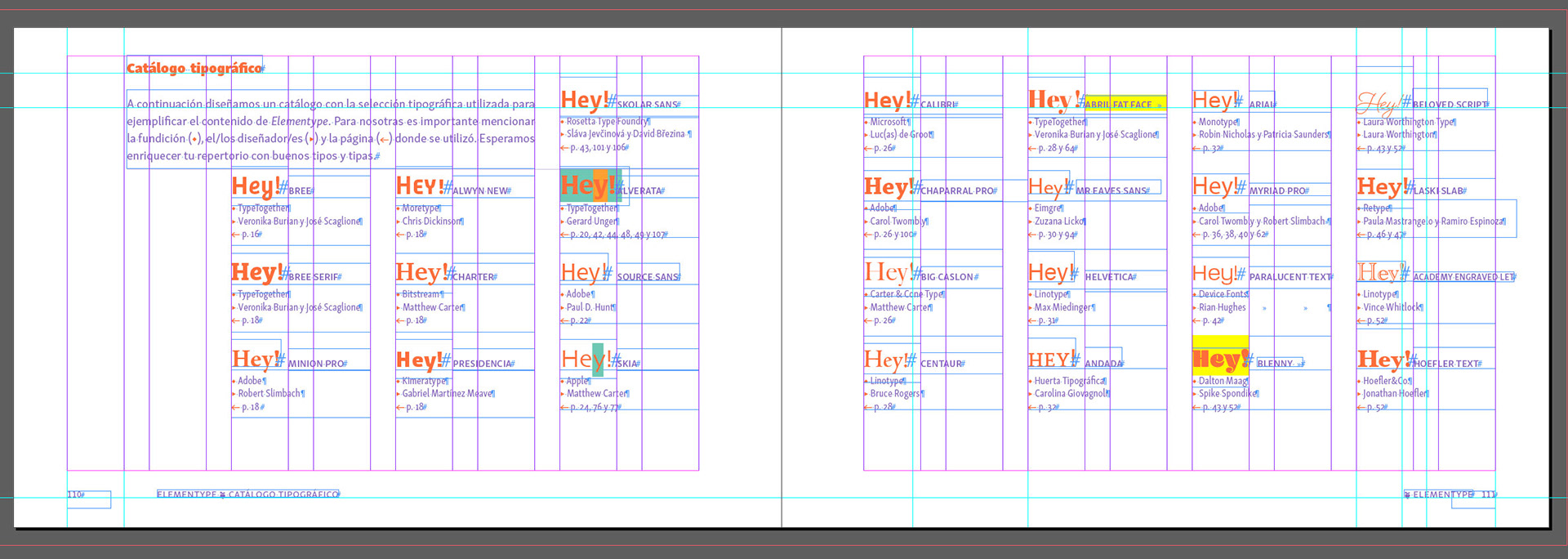The width and height of the screenshot is (1568, 559).
Task: Select 'Kimeratype' foundry line
Action: [x=424, y=381]
